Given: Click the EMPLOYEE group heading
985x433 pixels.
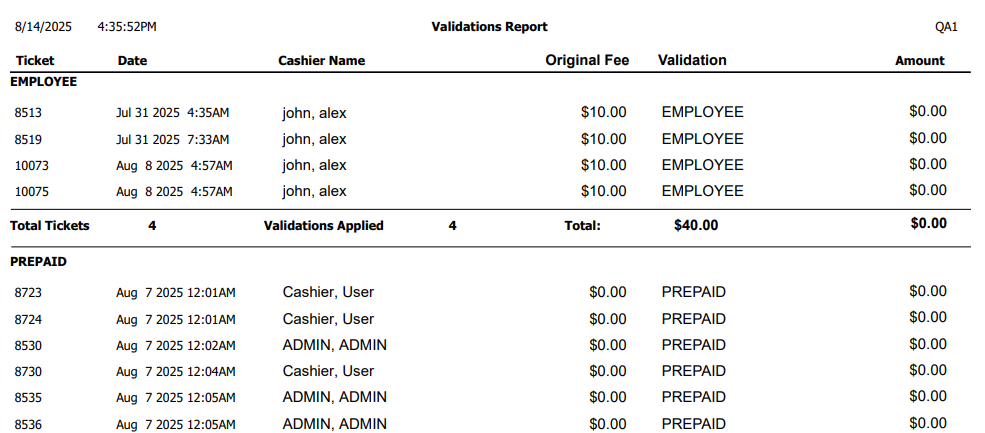Looking at the screenshot, I should 44,81.
